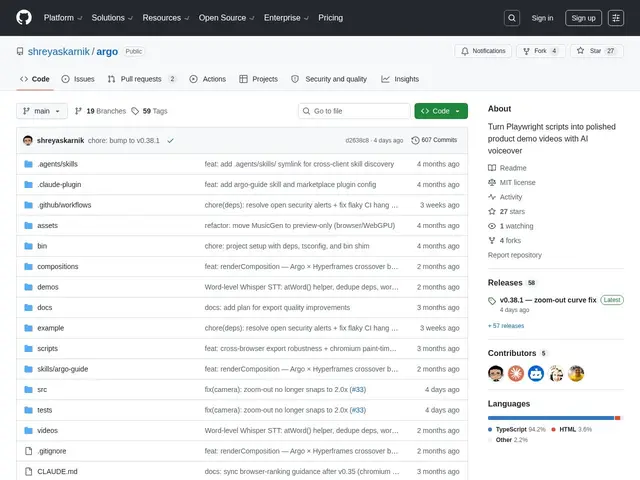This screenshot has width=640, height=480.
Task: Star the argo repository
Action: click(x=596, y=51)
